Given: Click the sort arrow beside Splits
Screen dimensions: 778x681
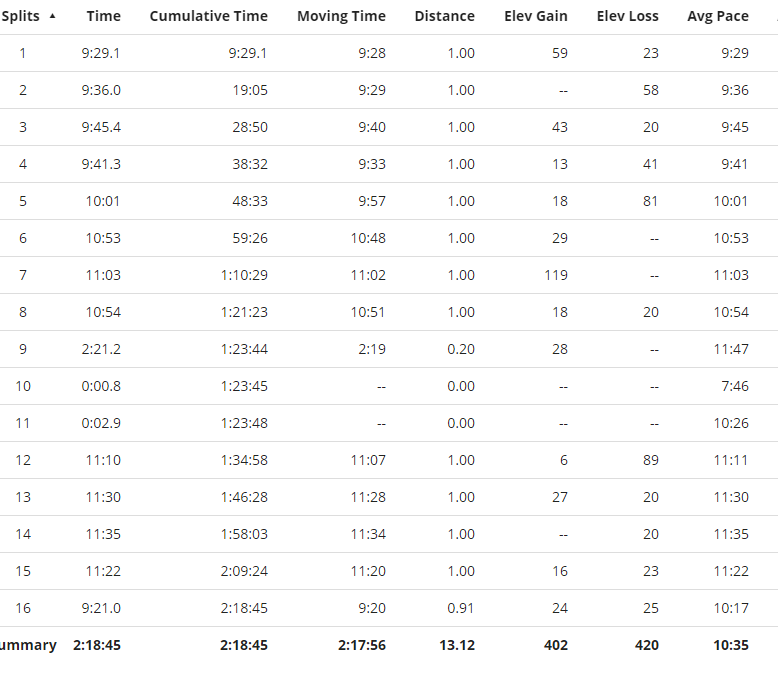Looking at the screenshot, I should [x=52, y=16].
